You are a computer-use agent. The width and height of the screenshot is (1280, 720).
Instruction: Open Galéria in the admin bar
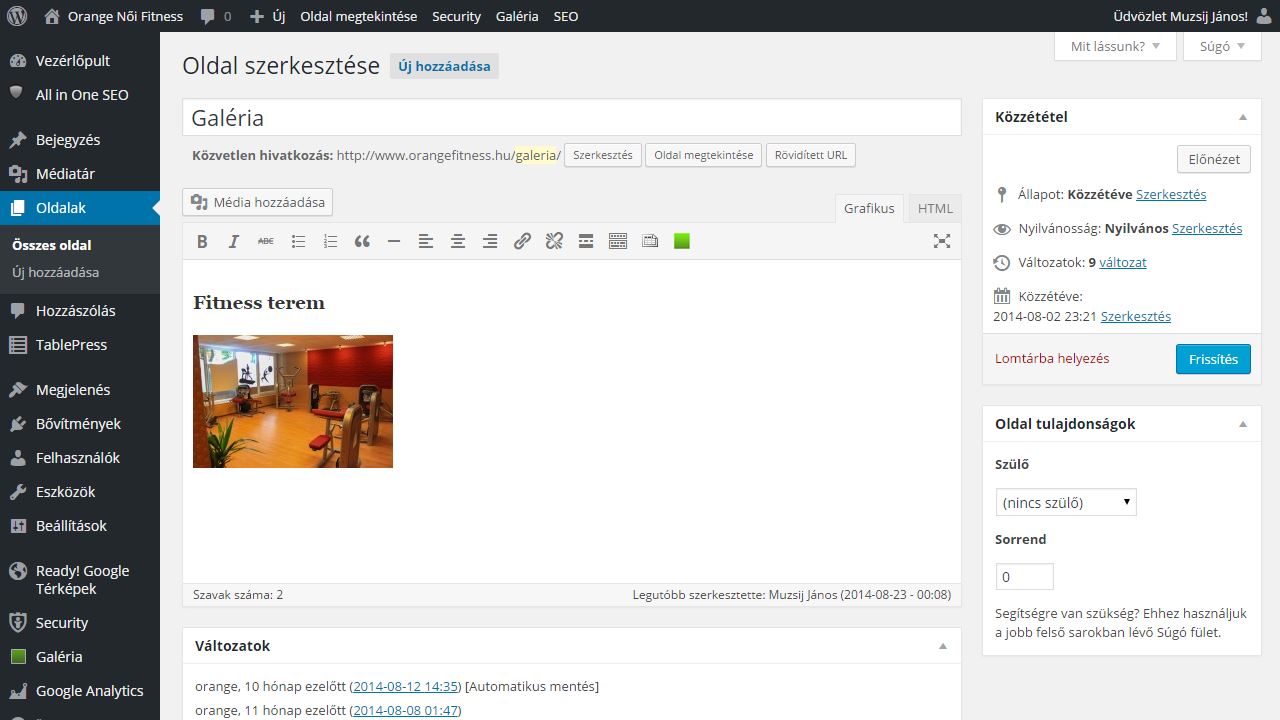point(517,16)
